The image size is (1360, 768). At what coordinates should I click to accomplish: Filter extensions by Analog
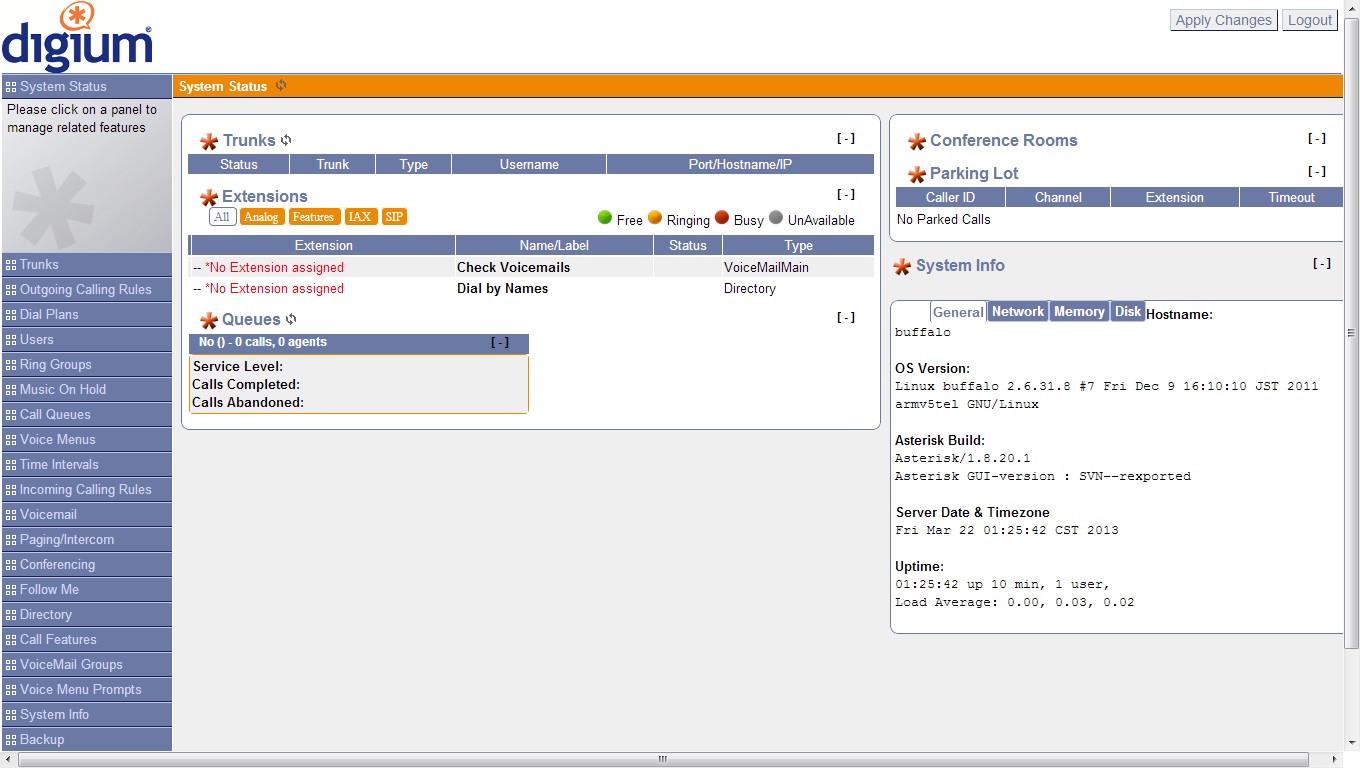coord(261,217)
